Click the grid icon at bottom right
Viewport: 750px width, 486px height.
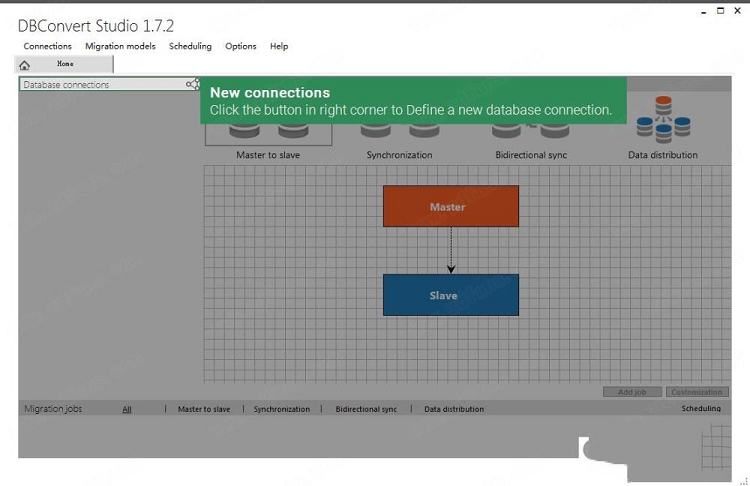coord(717,440)
